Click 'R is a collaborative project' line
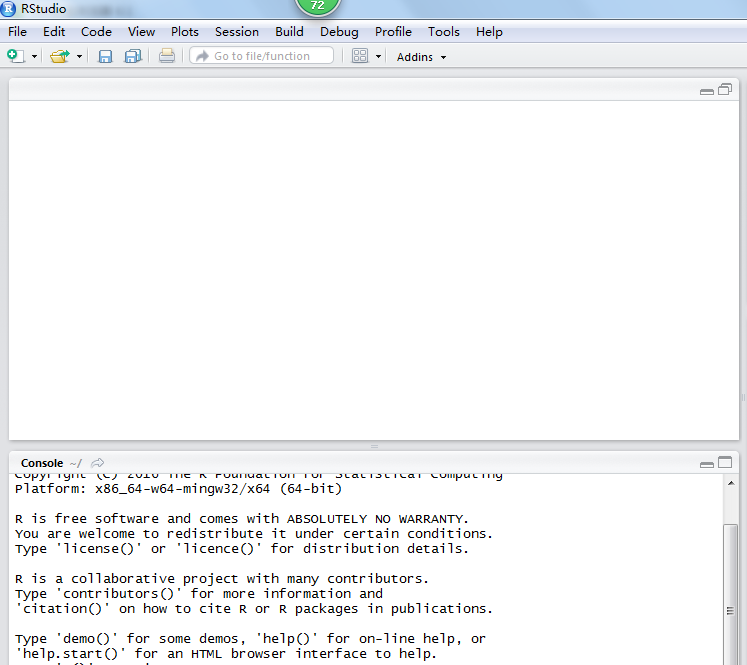The height and width of the screenshot is (665, 747). 222,579
